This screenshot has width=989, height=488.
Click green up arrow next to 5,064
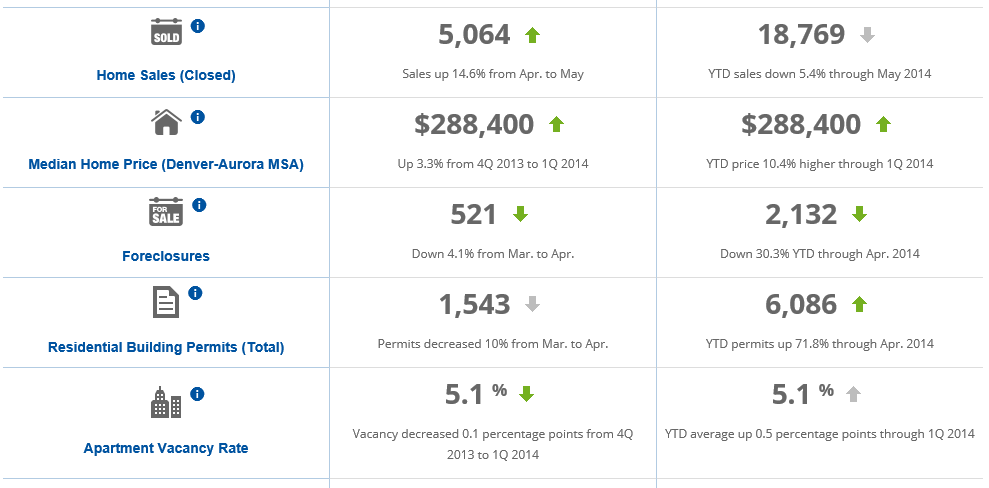[532, 35]
